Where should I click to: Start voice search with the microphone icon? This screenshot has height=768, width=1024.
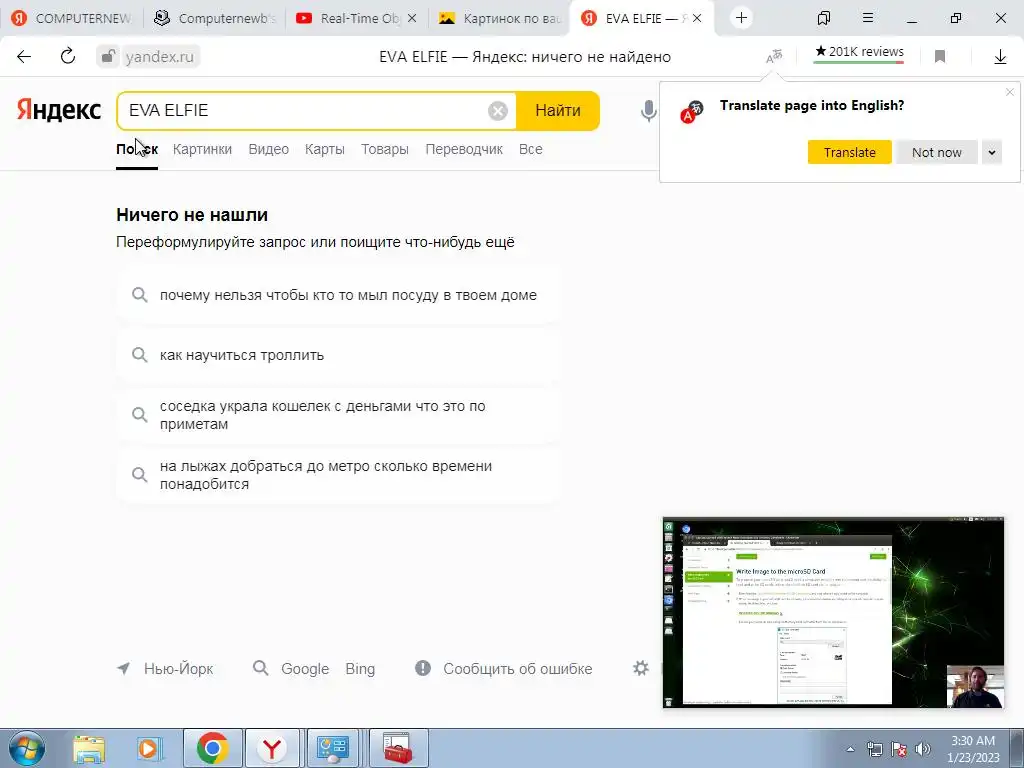click(x=648, y=111)
